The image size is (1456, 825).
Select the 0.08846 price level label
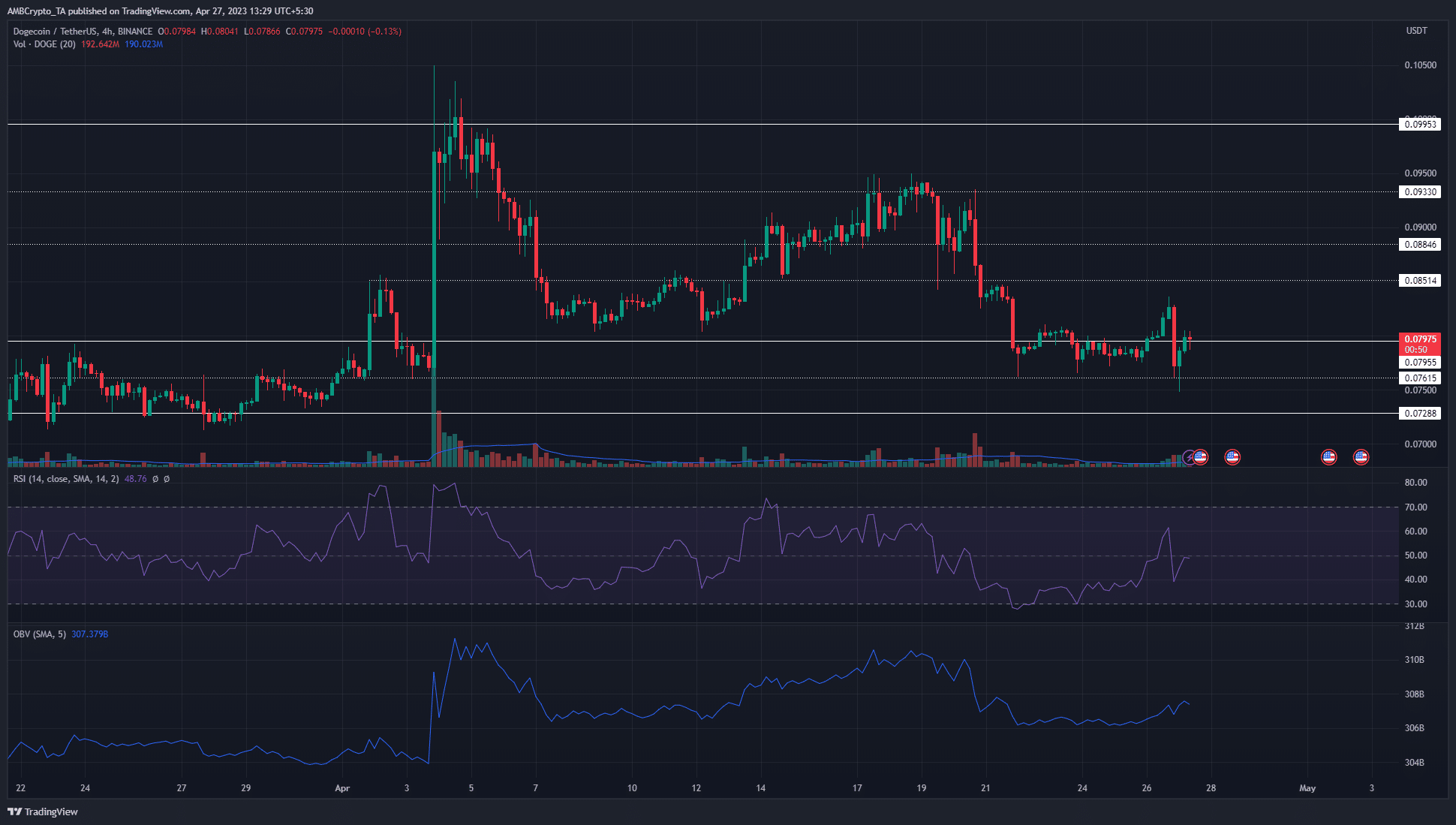pyautogui.click(x=1420, y=245)
